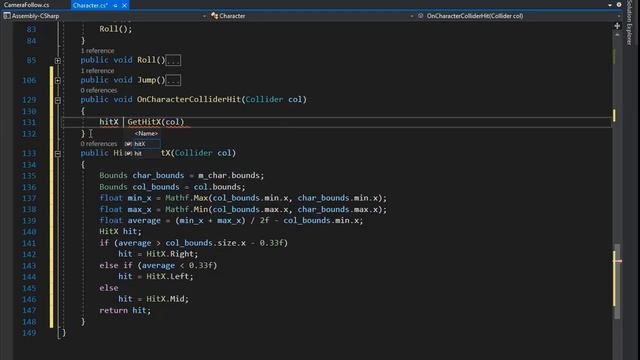Click line number 131 in the gutter
The width and height of the screenshot is (640, 360).
[29, 122]
